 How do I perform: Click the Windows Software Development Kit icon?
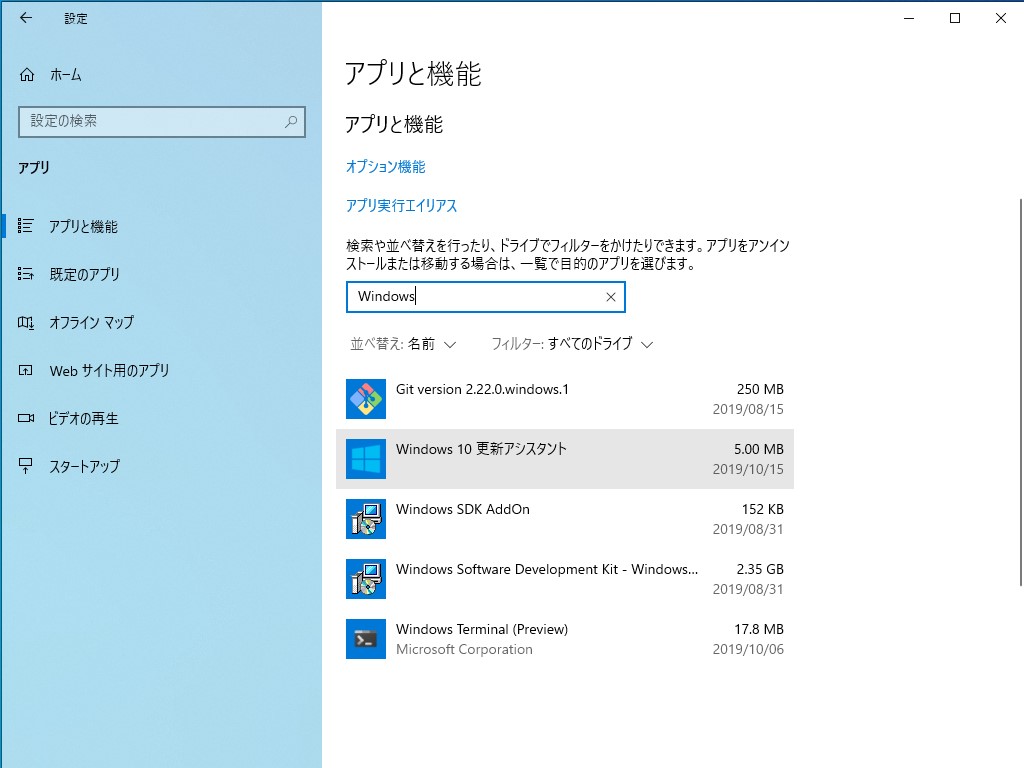click(x=365, y=579)
